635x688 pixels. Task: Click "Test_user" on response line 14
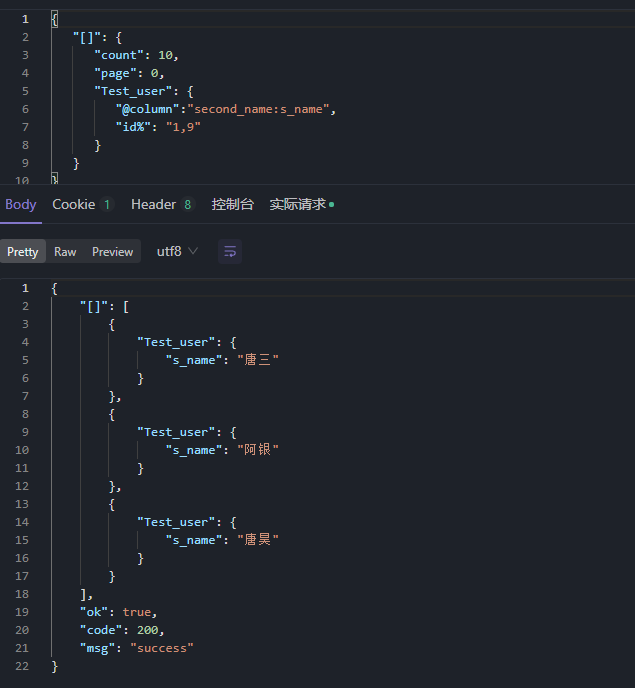click(176, 522)
